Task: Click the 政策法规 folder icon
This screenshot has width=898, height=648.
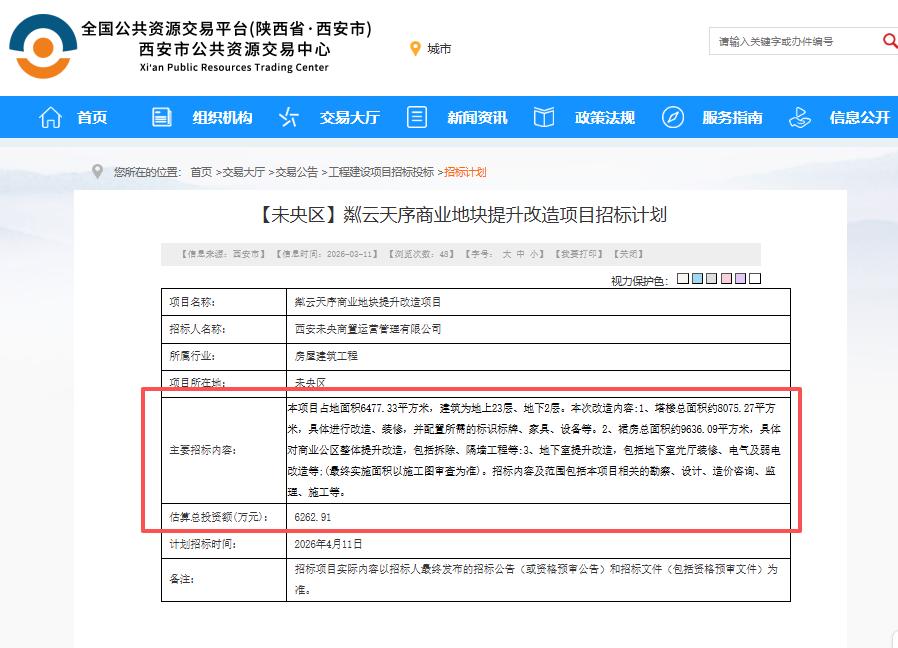Action: pos(543,117)
